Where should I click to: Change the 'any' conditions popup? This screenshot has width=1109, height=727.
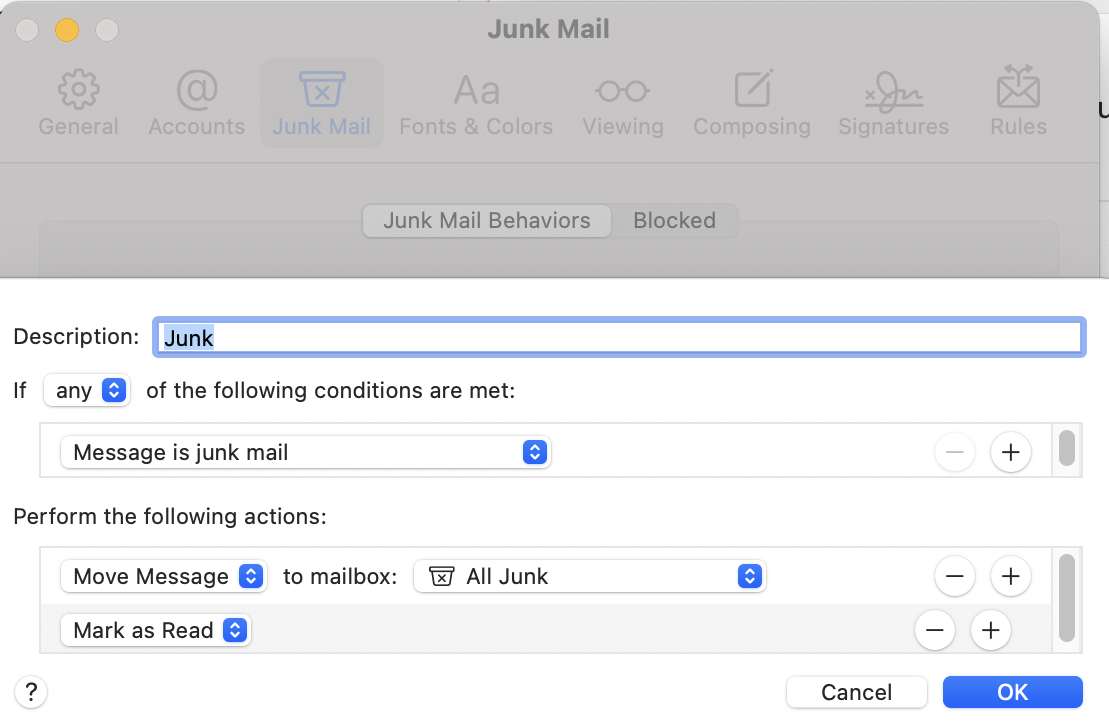(87, 391)
